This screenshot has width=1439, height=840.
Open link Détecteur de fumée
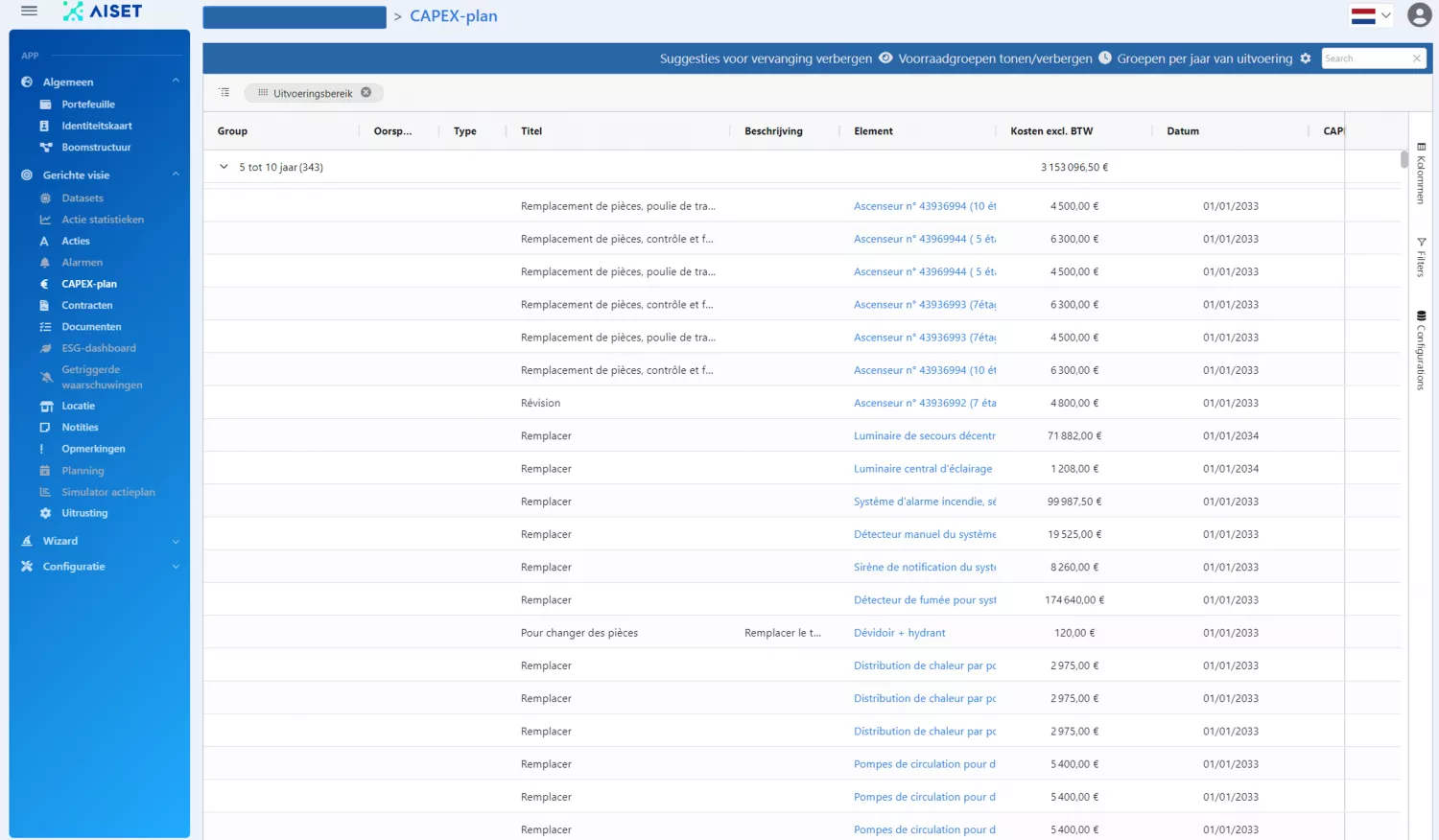925,600
